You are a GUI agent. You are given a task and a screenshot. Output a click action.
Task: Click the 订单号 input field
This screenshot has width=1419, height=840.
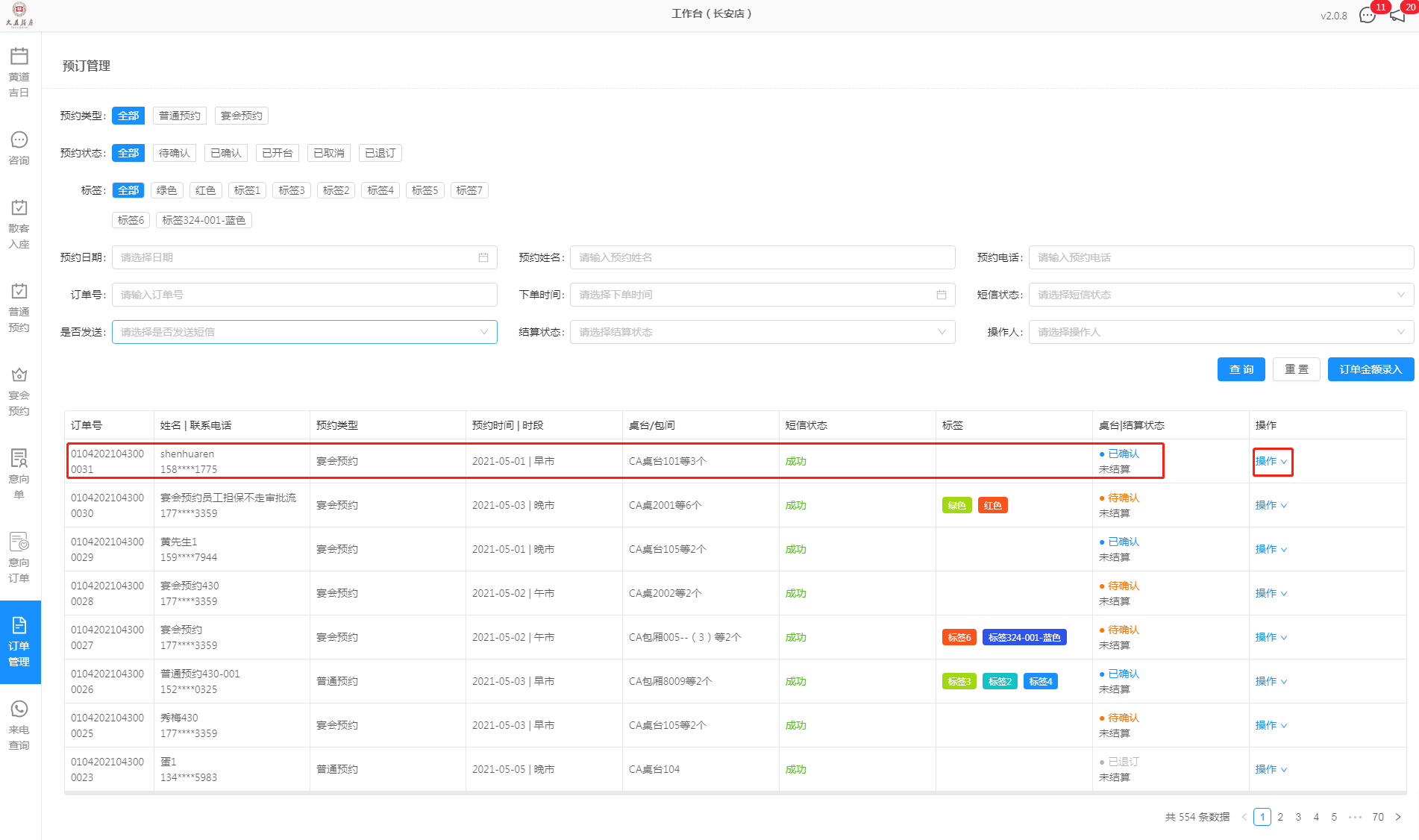304,295
